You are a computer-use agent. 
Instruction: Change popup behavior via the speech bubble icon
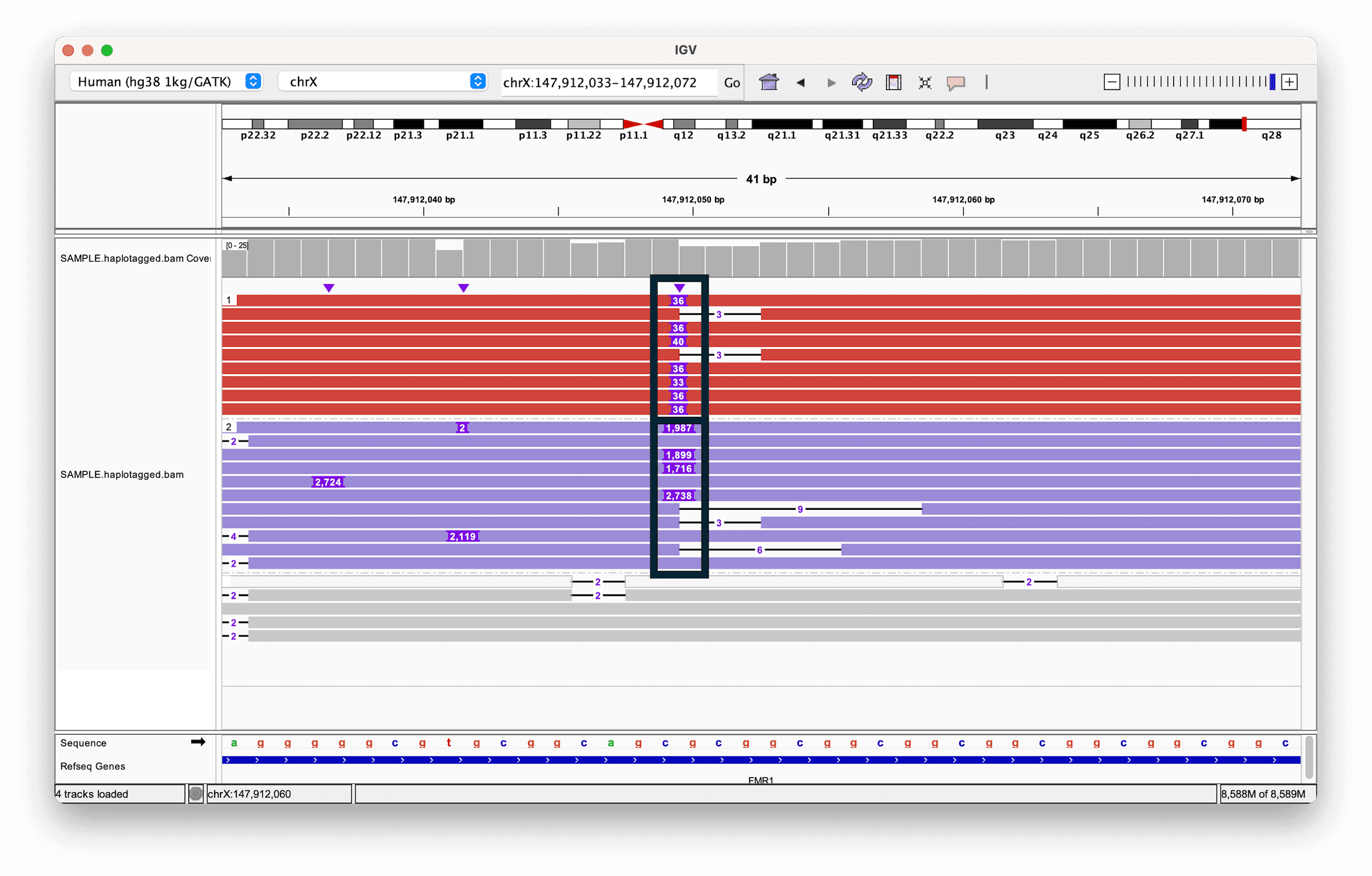point(956,83)
